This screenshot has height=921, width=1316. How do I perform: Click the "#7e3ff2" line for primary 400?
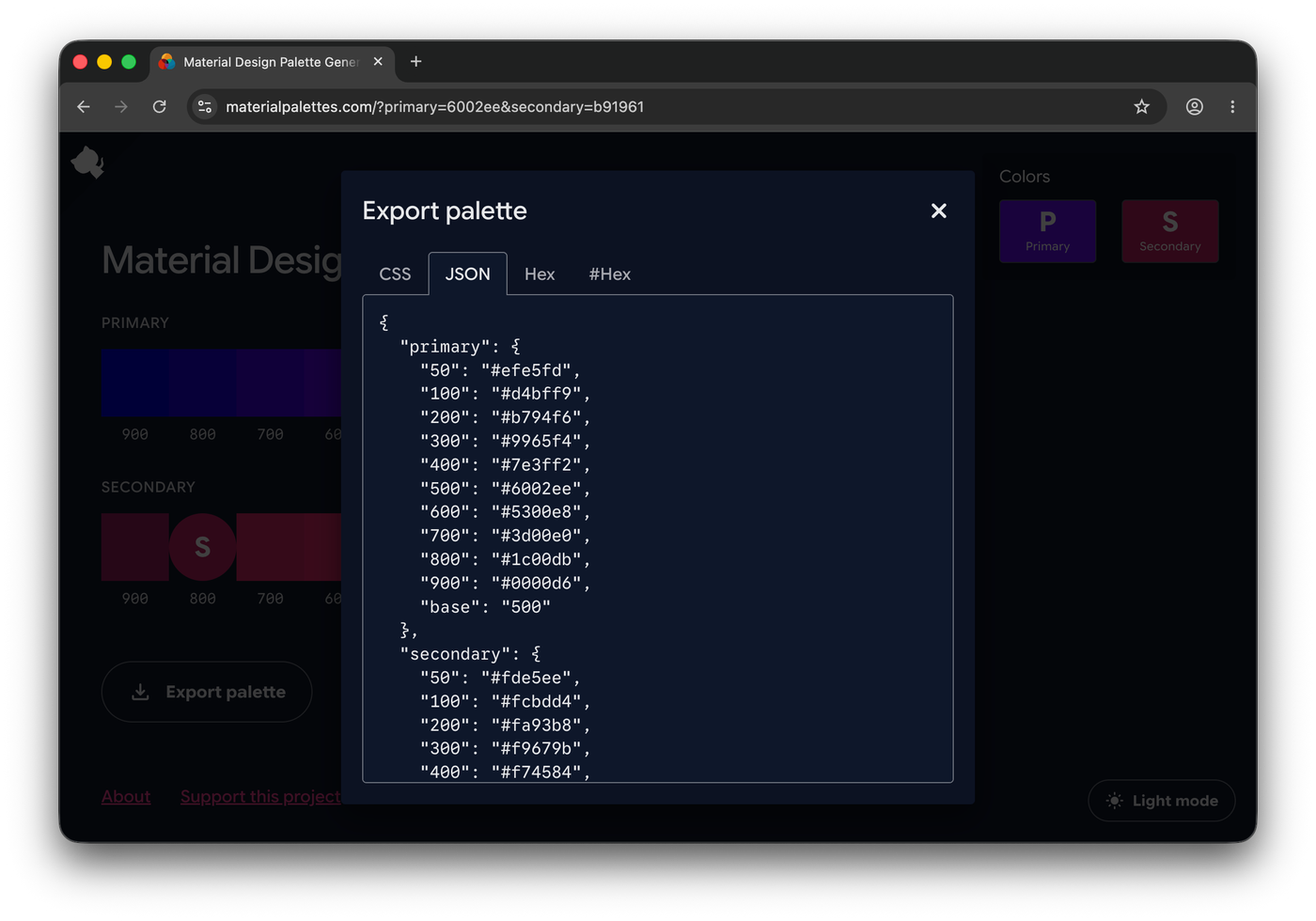point(505,465)
